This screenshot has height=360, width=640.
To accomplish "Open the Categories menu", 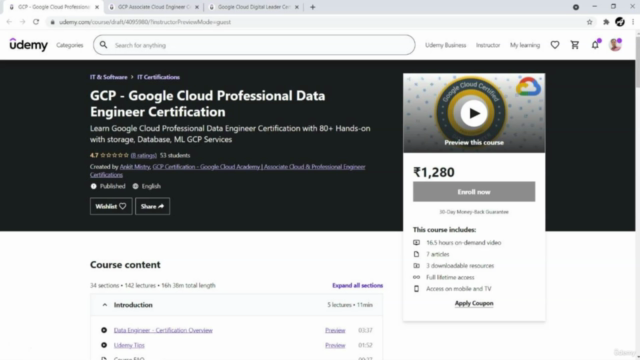I will coord(70,45).
